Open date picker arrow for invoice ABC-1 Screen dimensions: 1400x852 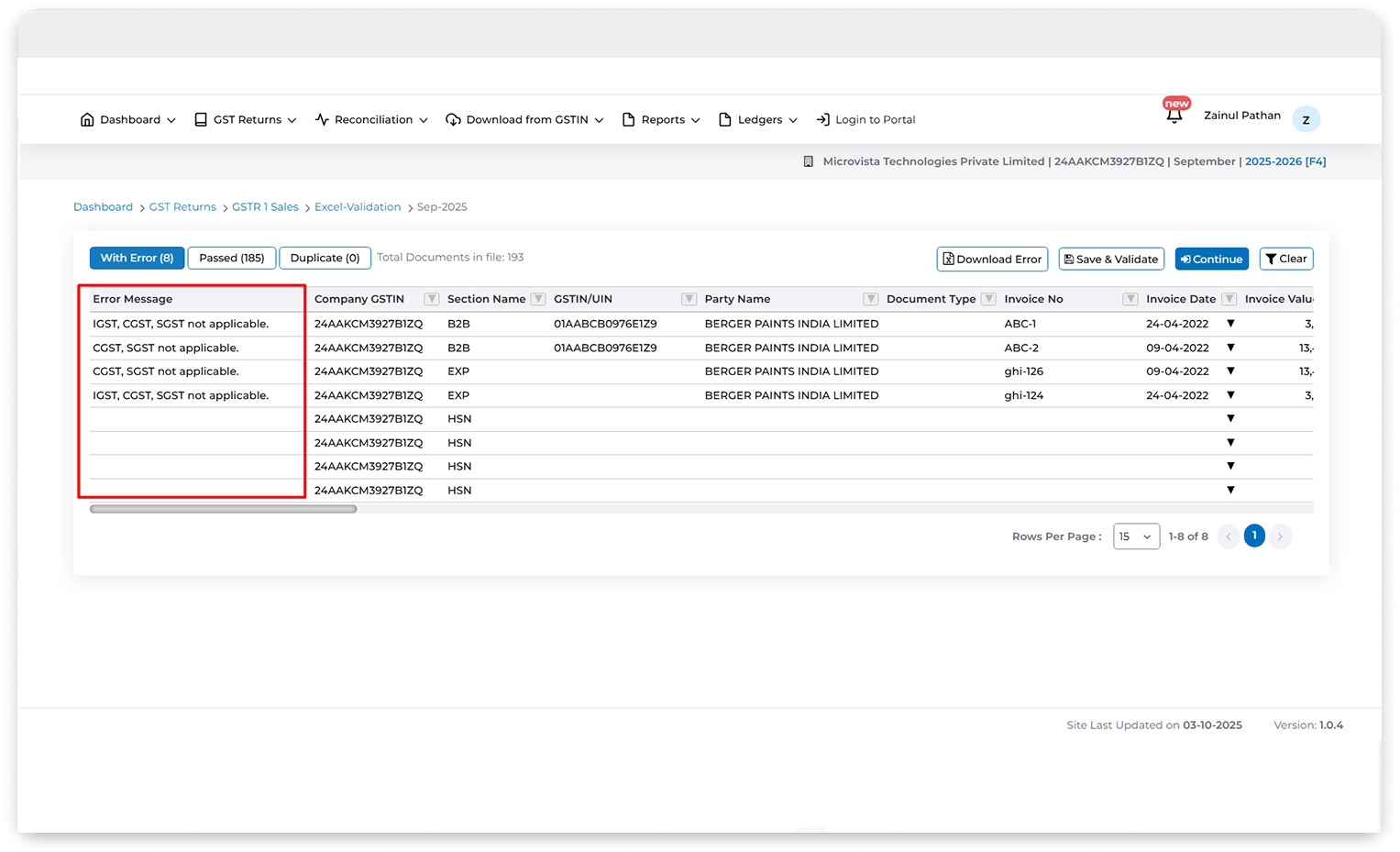(x=1230, y=324)
